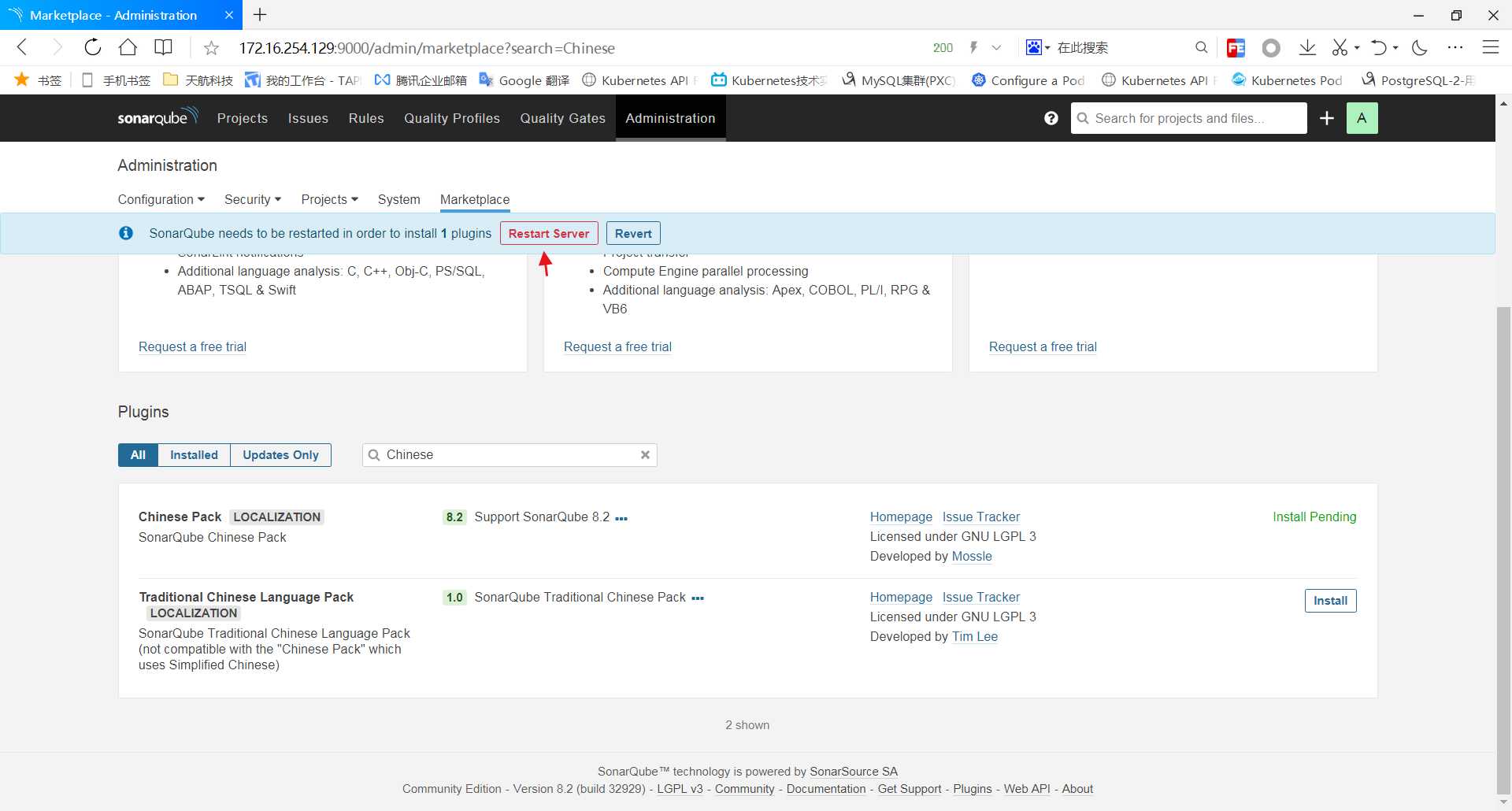Show All plugins filter
1512x811 pixels.
click(x=139, y=455)
